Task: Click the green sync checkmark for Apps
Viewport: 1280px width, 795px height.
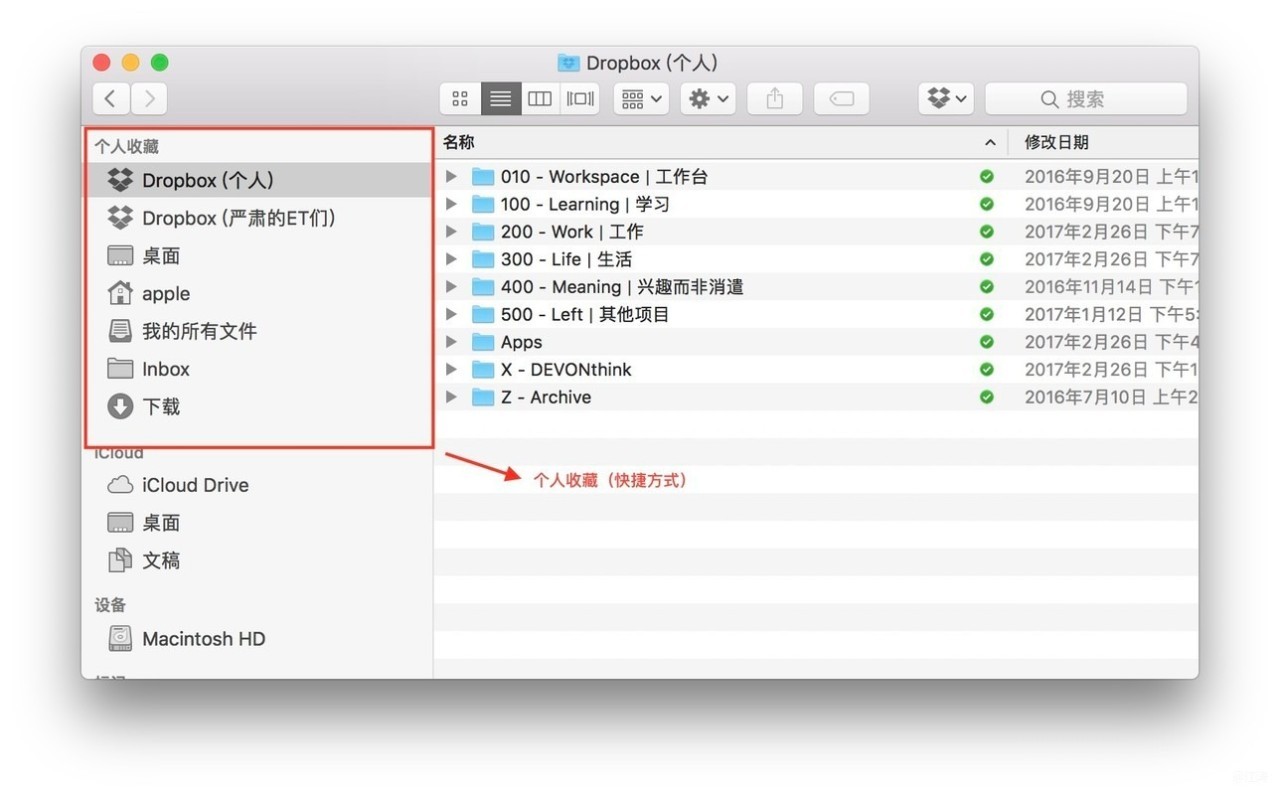Action: [987, 342]
